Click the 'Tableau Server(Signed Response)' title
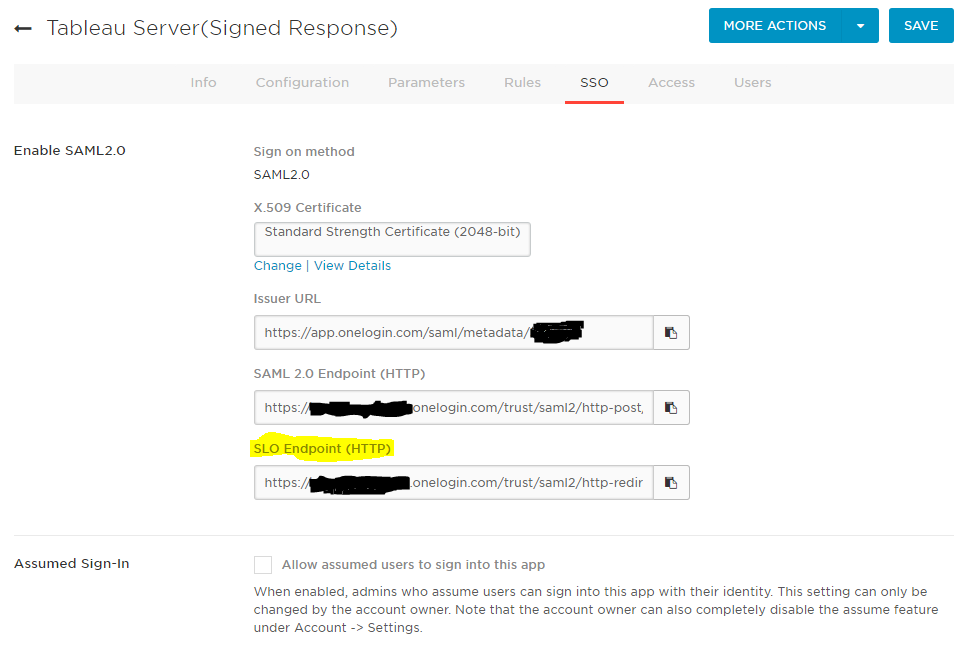Viewport: 968px width, 664px height. point(222,28)
